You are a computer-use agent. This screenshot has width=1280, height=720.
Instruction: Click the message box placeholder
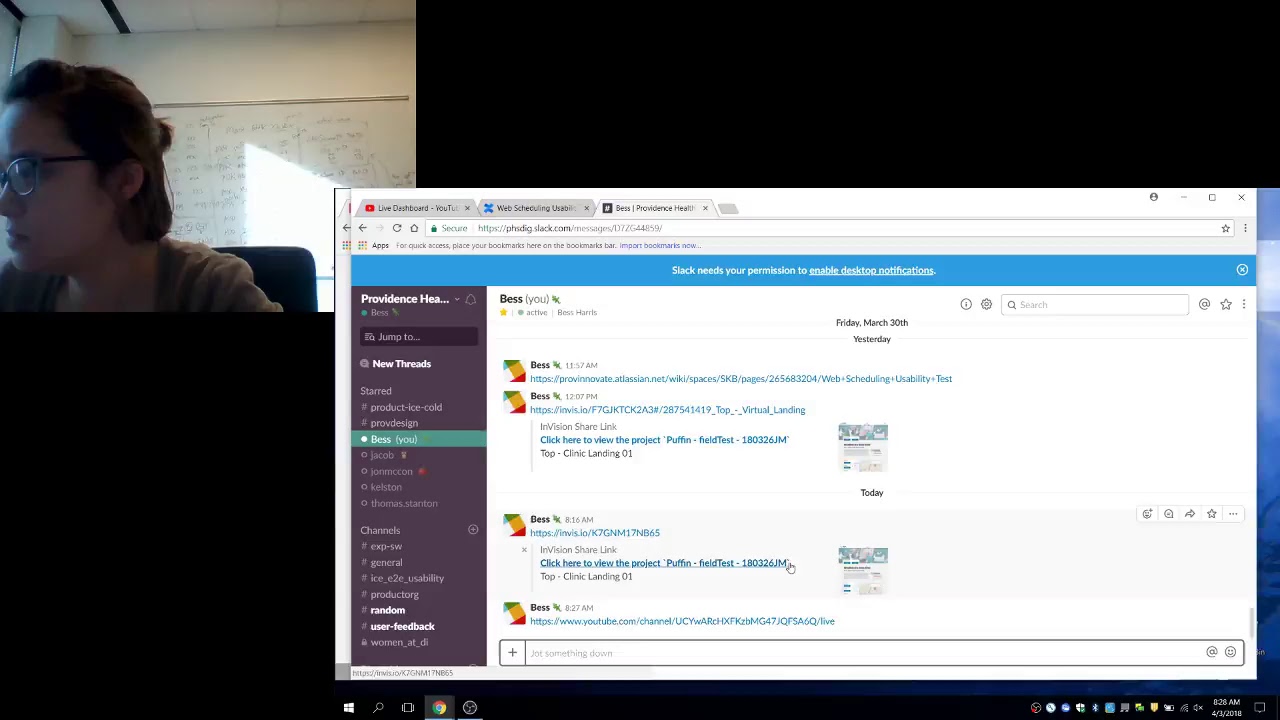pos(571,653)
